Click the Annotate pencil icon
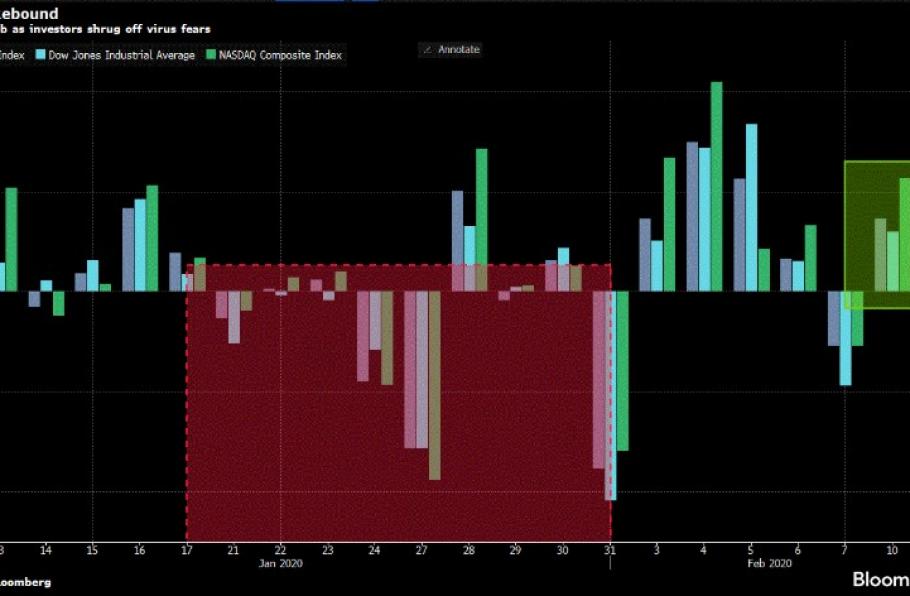The width and height of the screenshot is (910, 596). 427,49
